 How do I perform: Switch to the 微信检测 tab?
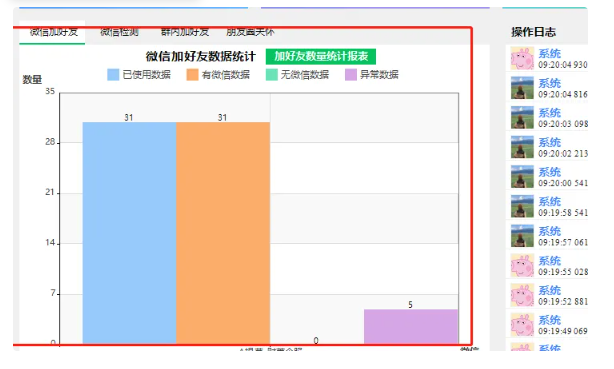point(119,32)
